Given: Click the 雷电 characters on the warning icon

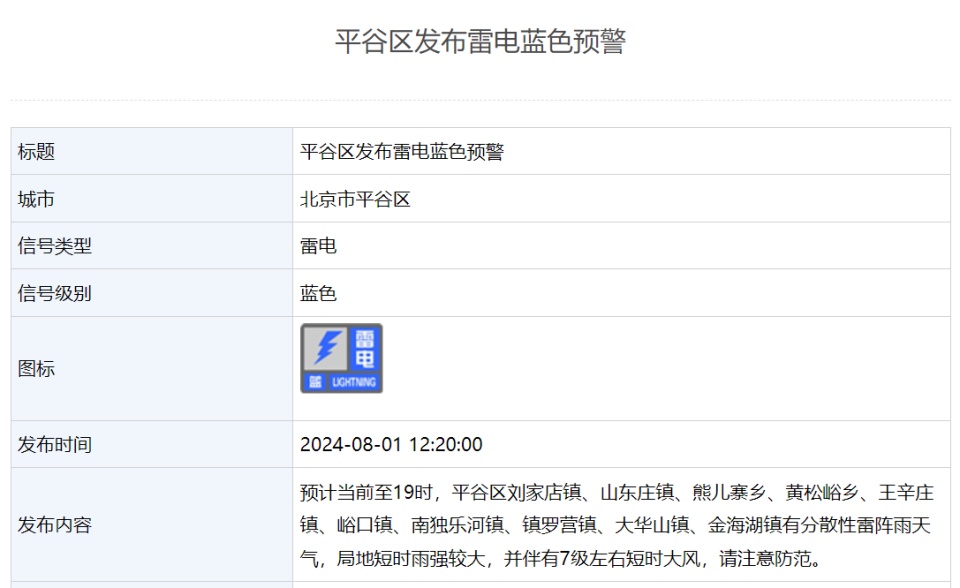Looking at the screenshot, I should point(366,348).
